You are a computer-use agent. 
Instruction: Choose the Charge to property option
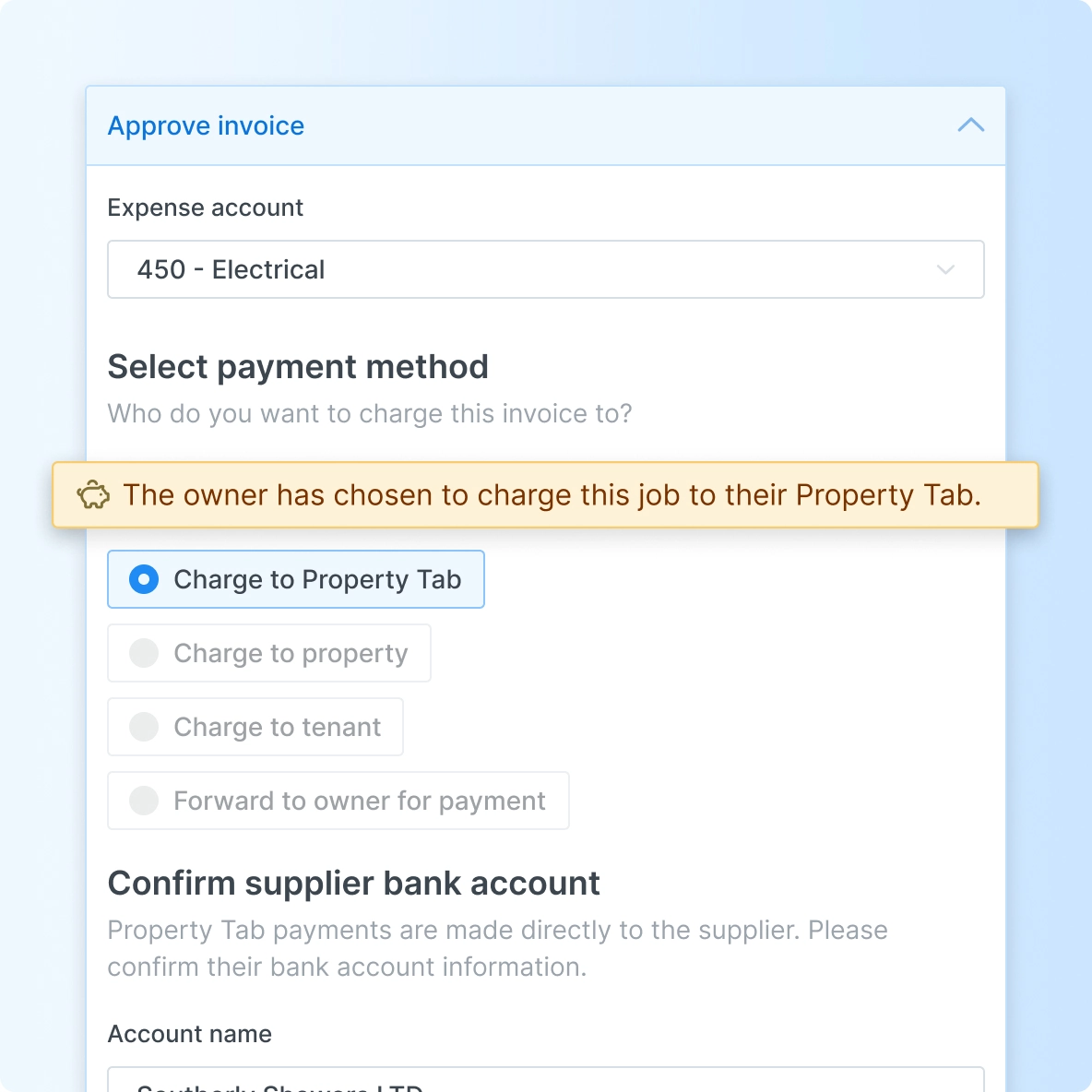290,653
